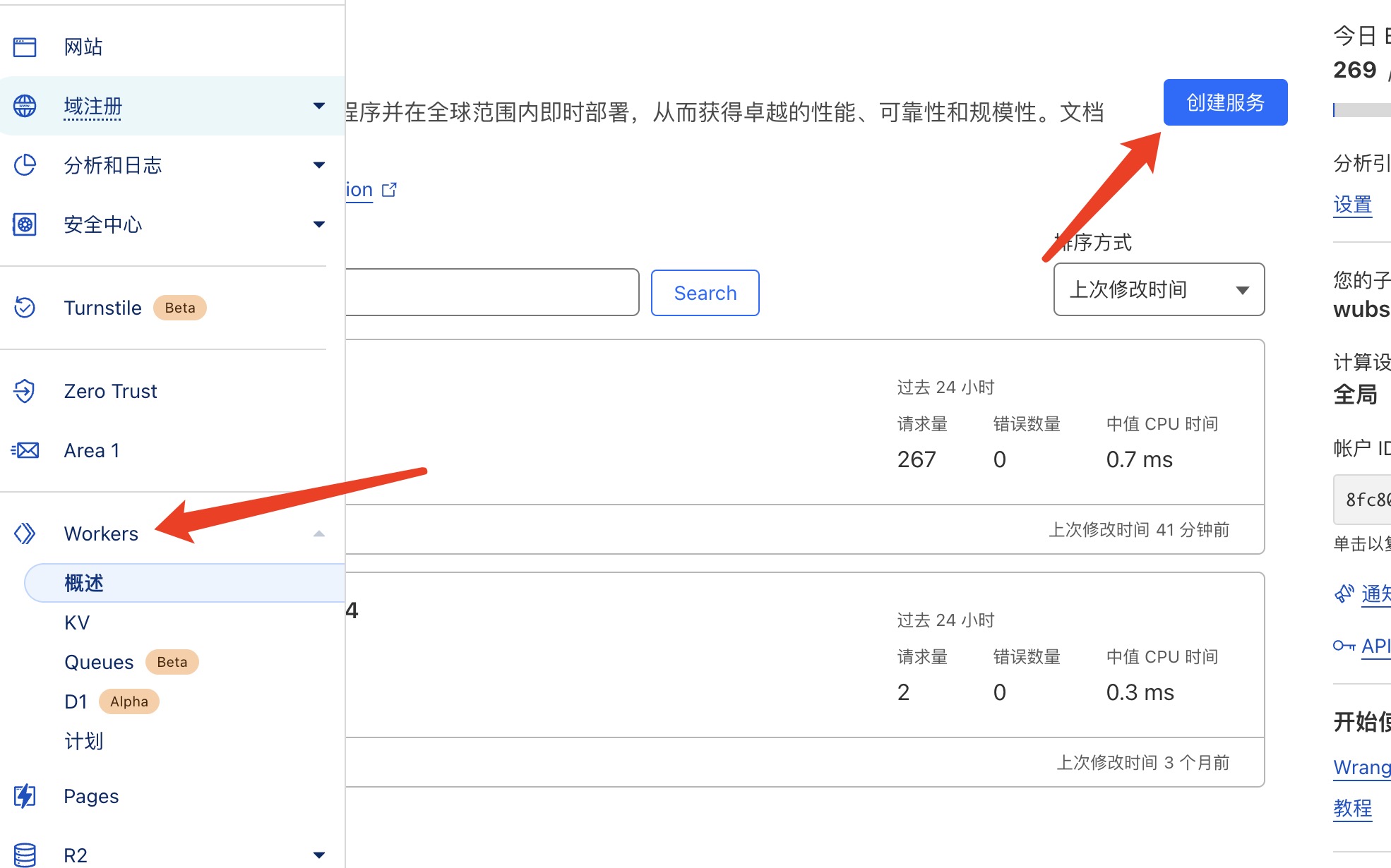Expand the Analytics and Logs (分析和日志) arrow

coord(319,165)
